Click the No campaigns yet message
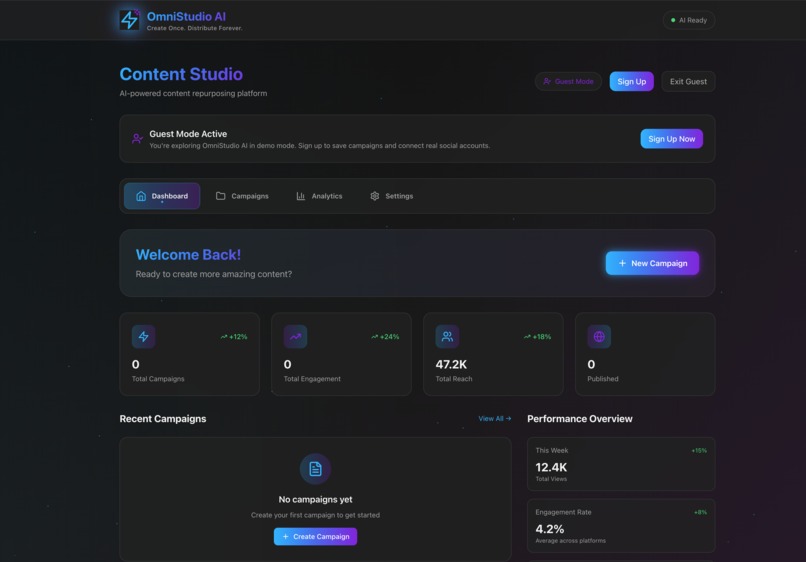The image size is (806, 562). (x=315, y=499)
